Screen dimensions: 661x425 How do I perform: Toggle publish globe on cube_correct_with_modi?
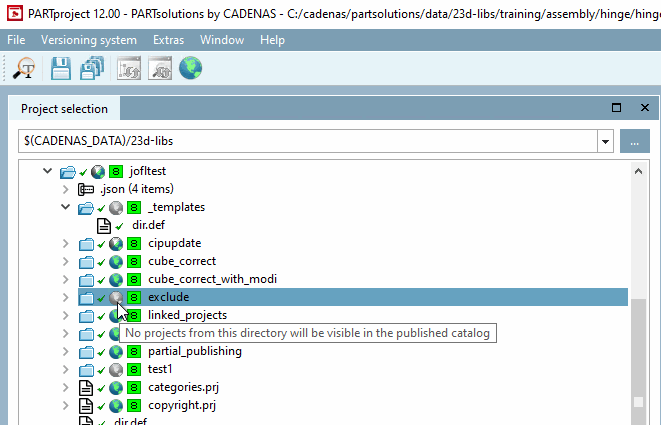pos(116,280)
